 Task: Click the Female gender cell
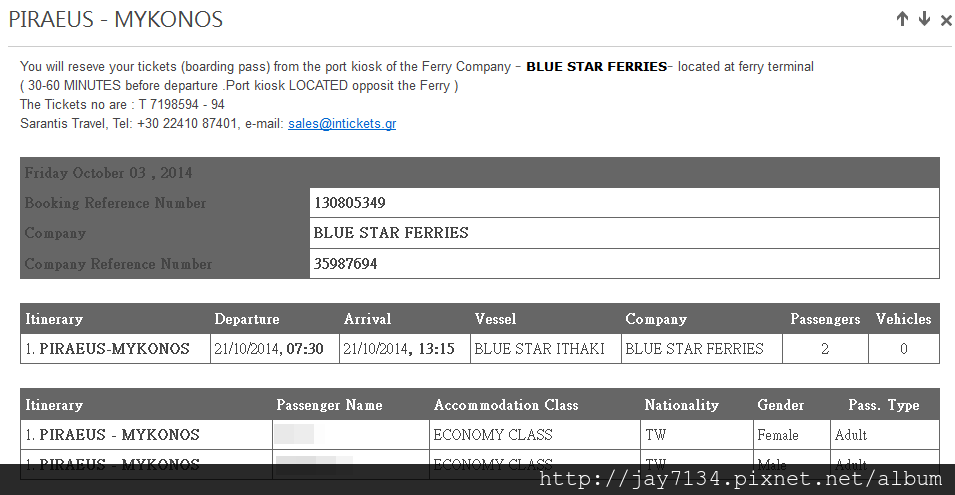pos(792,435)
